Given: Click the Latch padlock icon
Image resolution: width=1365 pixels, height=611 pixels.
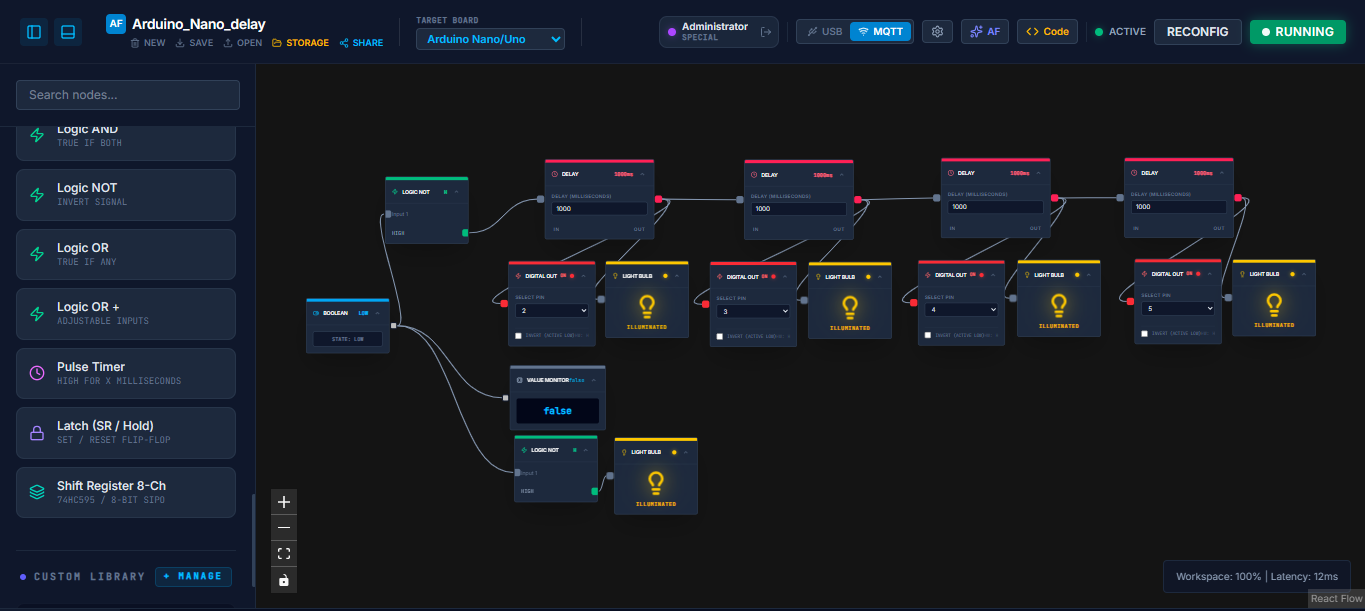Looking at the screenshot, I should [x=37, y=433].
